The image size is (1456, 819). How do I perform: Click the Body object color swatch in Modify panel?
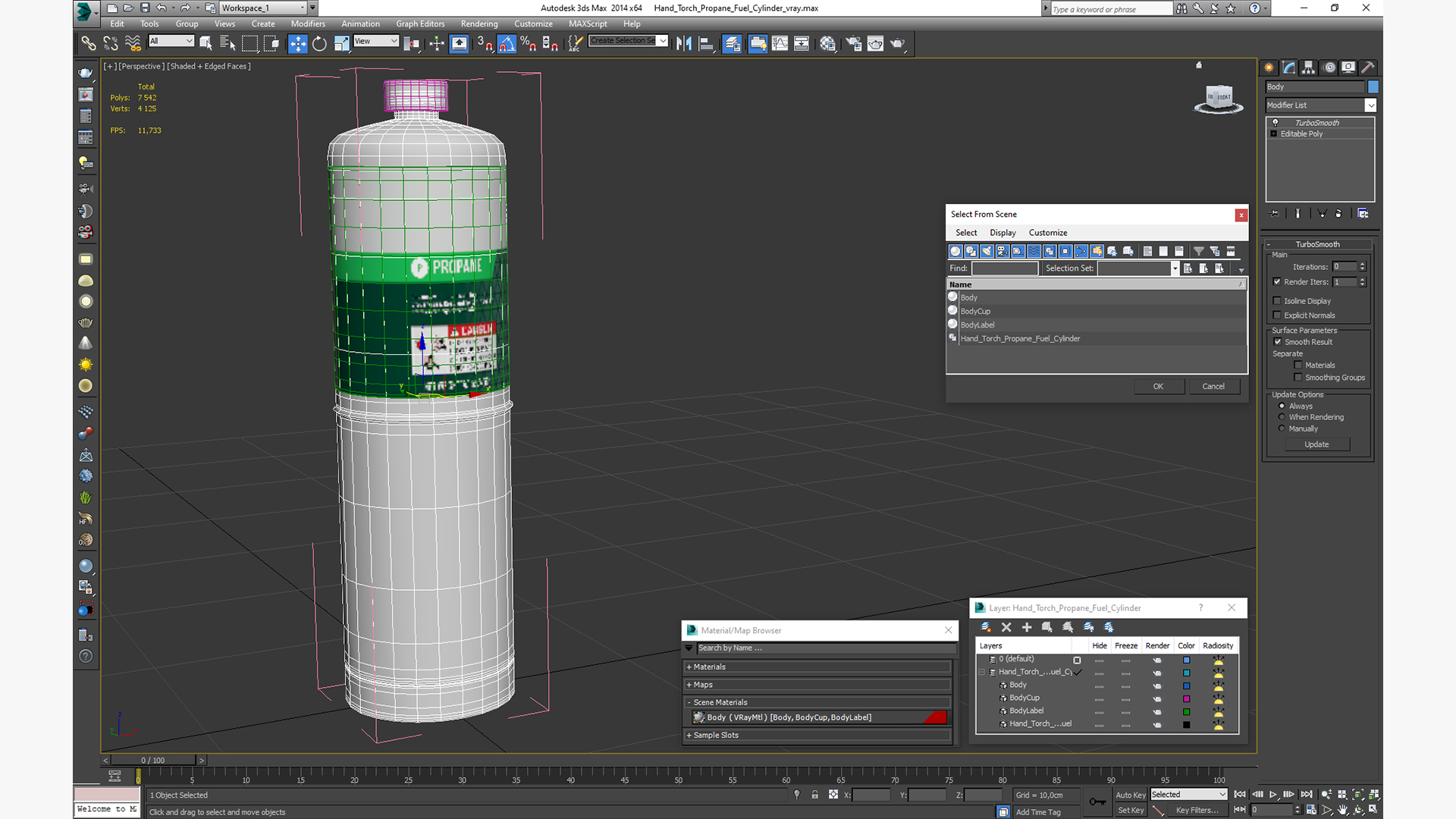click(1373, 87)
